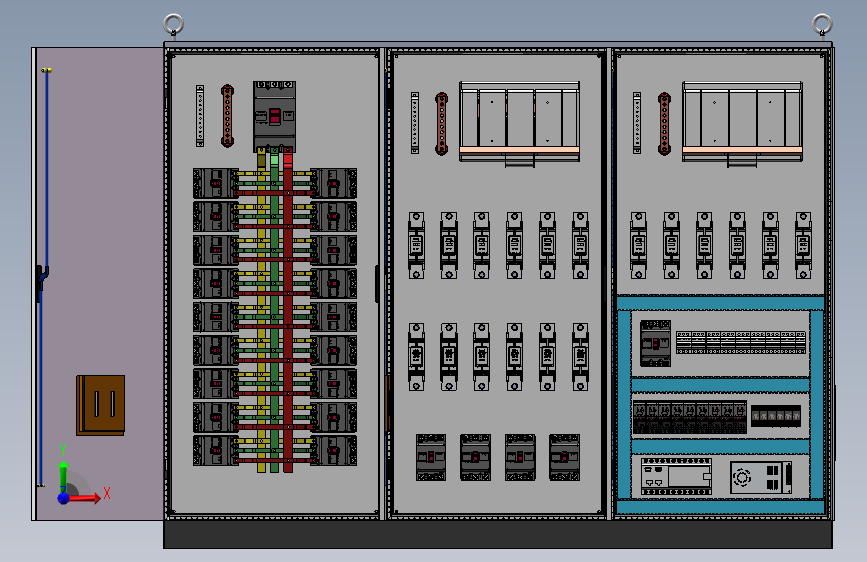
Task: Select the top-right branch breaker beside the busbars
Action: [334, 183]
